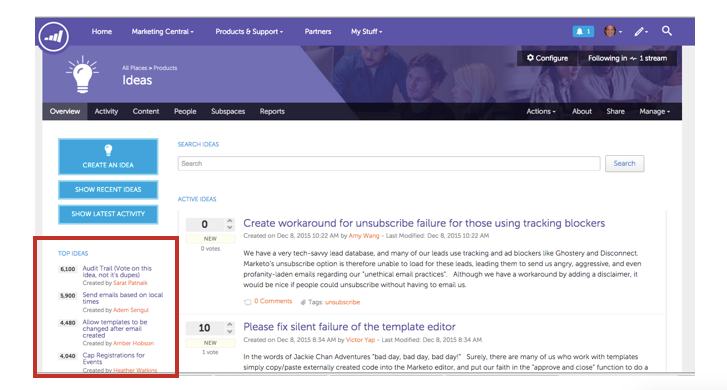Expand the Manage dropdown
Image resolution: width=727 pixels, height=390 pixels.
click(655, 111)
